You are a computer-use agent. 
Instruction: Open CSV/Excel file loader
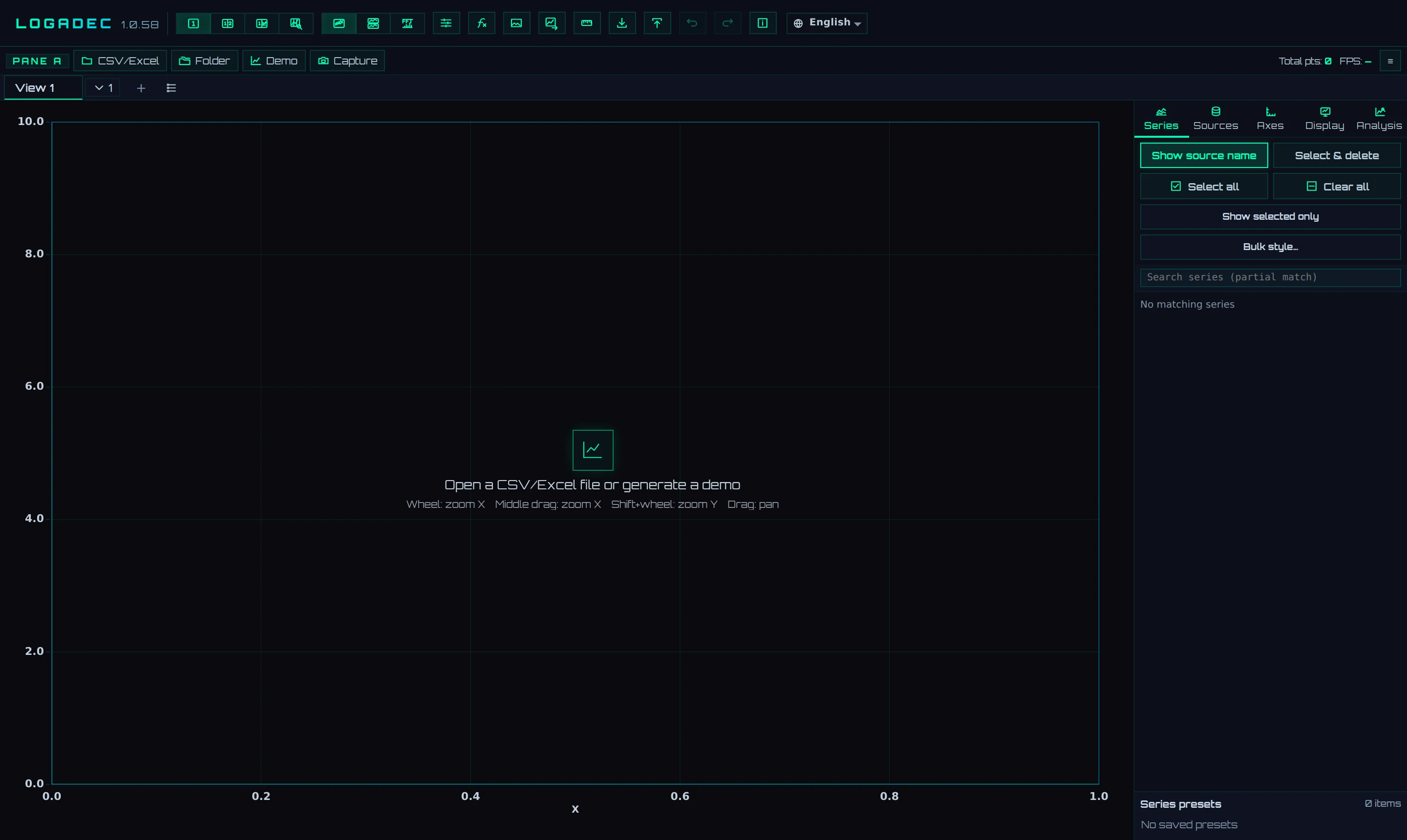coord(120,61)
